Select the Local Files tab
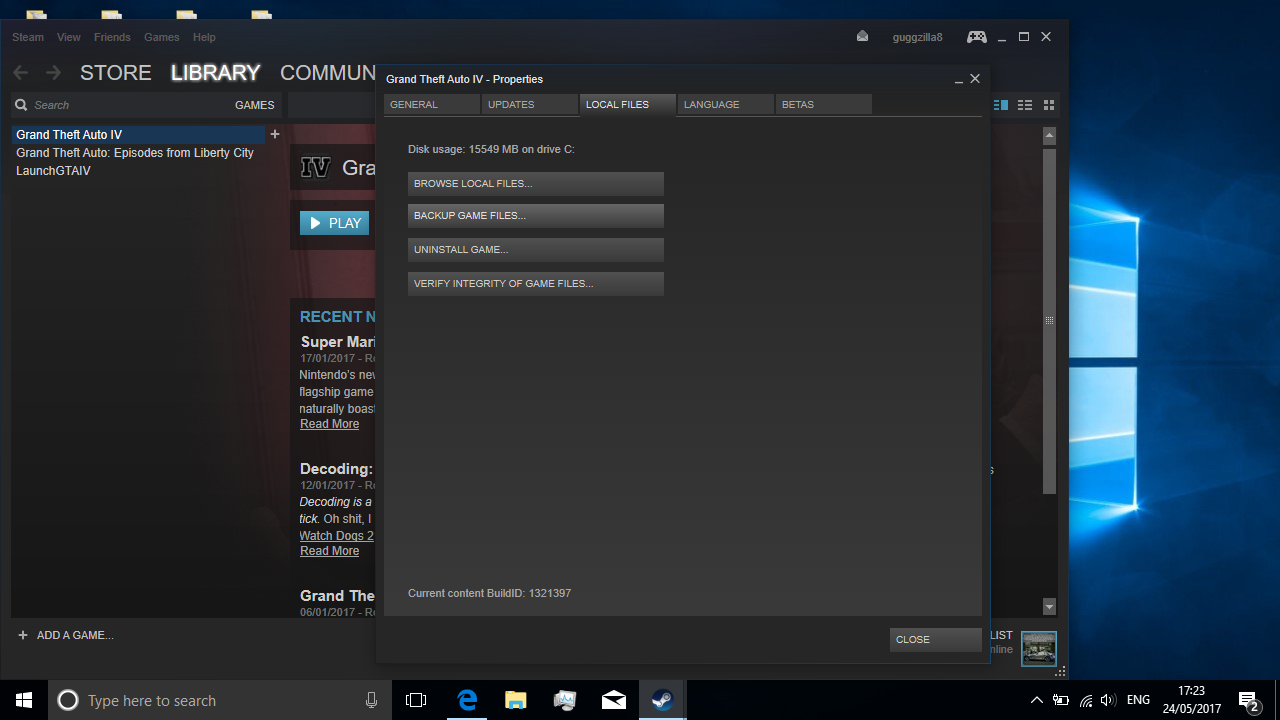This screenshot has height=720, width=1280. pyautogui.click(x=628, y=105)
